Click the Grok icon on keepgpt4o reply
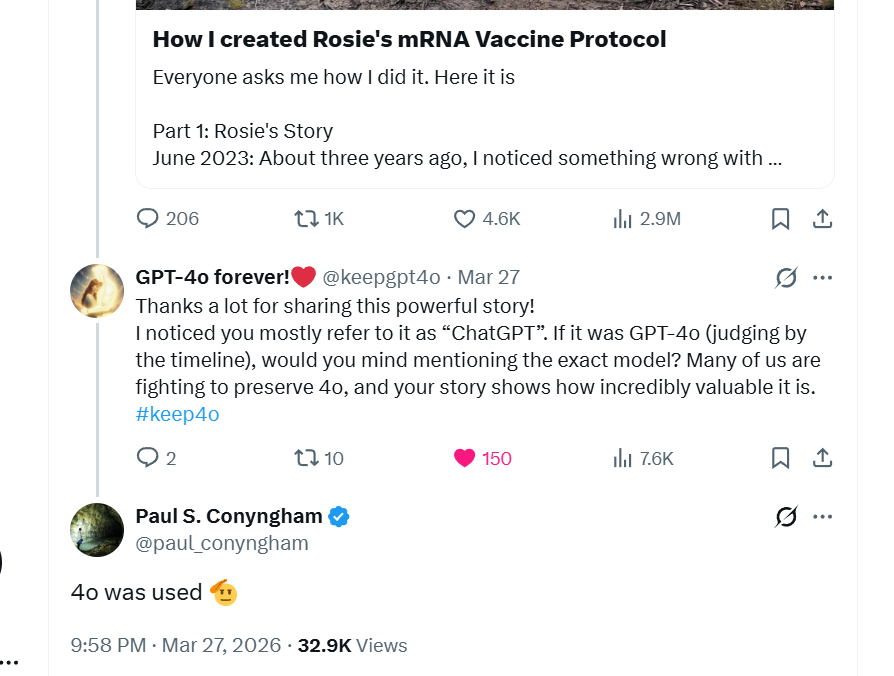The image size is (894, 676). pyautogui.click(x=786, y=278)
